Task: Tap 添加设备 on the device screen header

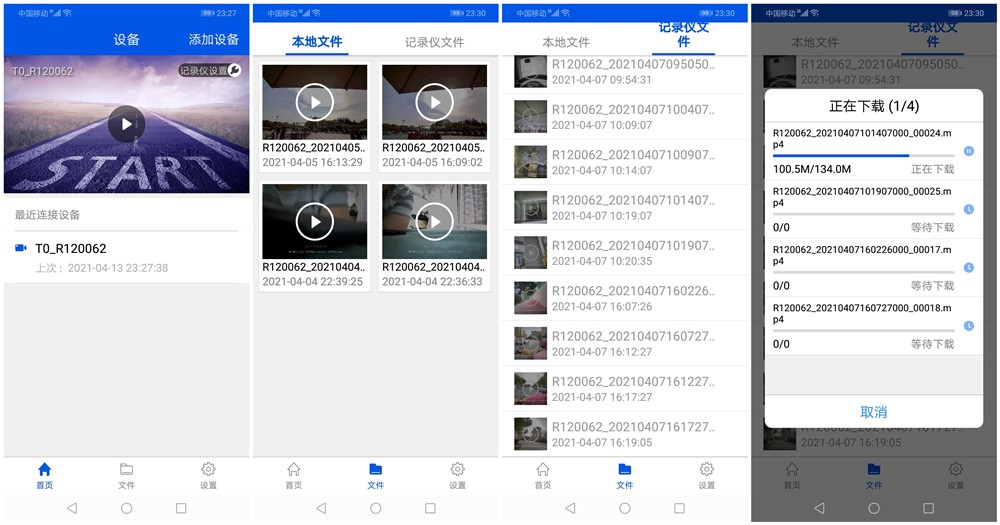Action: pos(213,40)
